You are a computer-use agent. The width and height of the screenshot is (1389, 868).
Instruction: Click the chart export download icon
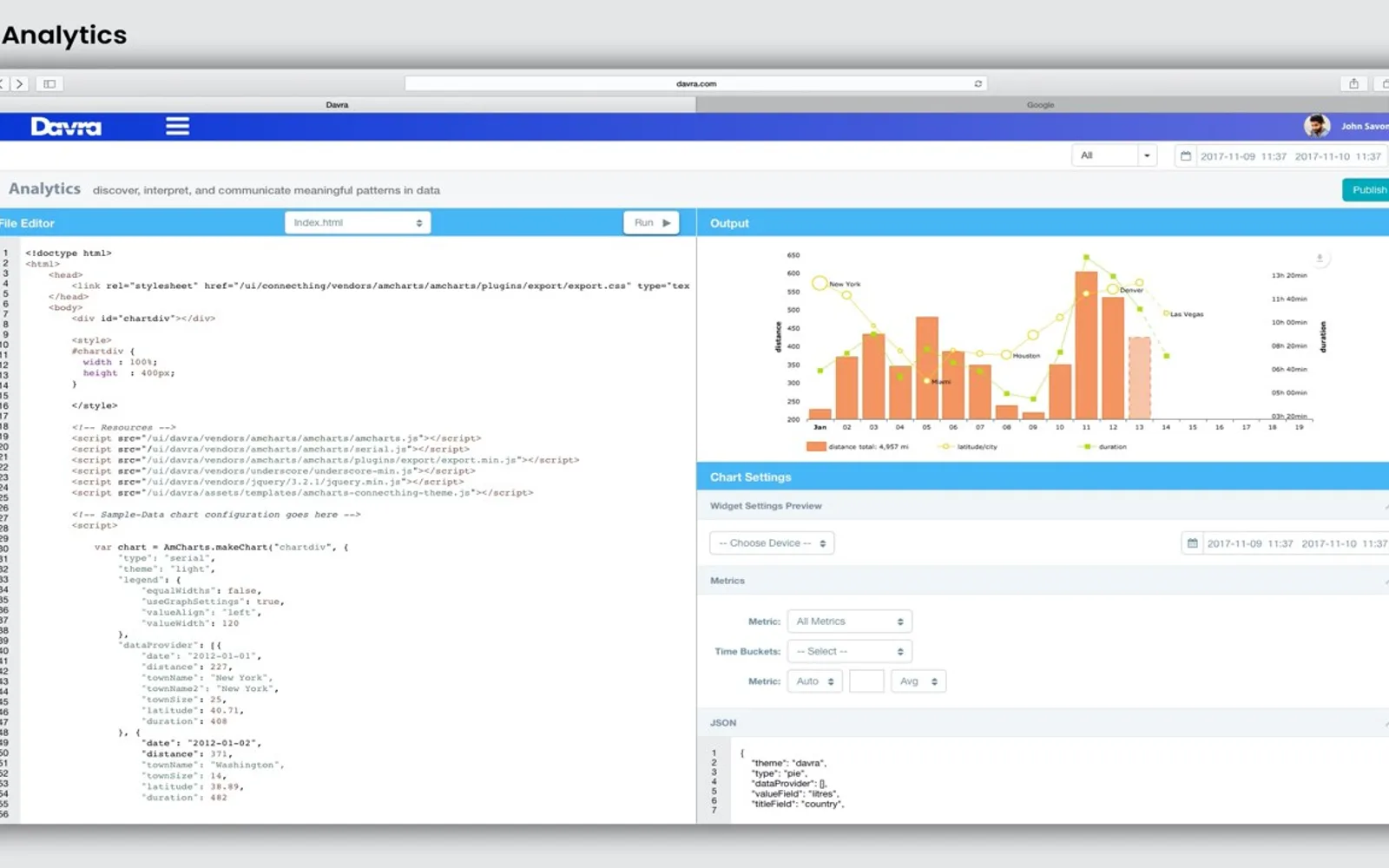1320,258
